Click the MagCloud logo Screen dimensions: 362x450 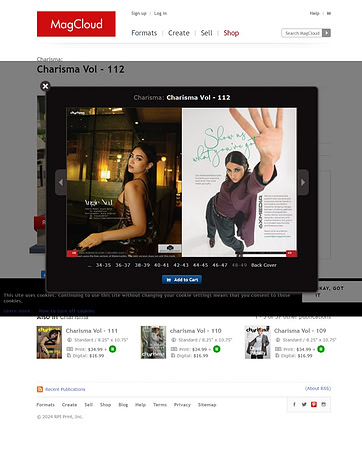coord(76,24)
